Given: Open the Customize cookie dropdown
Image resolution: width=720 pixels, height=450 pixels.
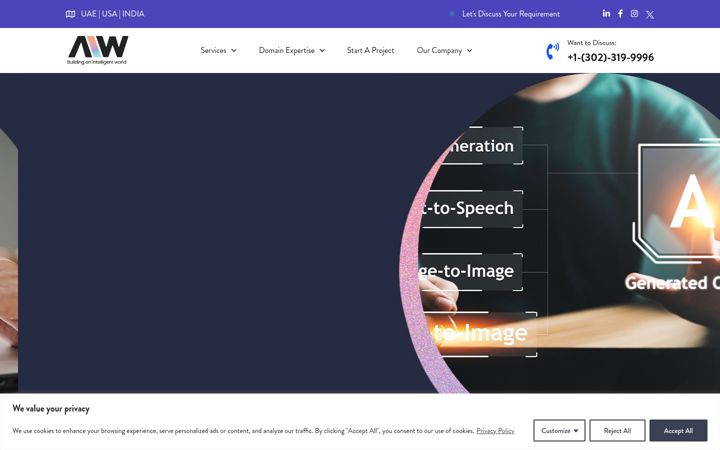Looking at the screenshot, I should 559,430.
